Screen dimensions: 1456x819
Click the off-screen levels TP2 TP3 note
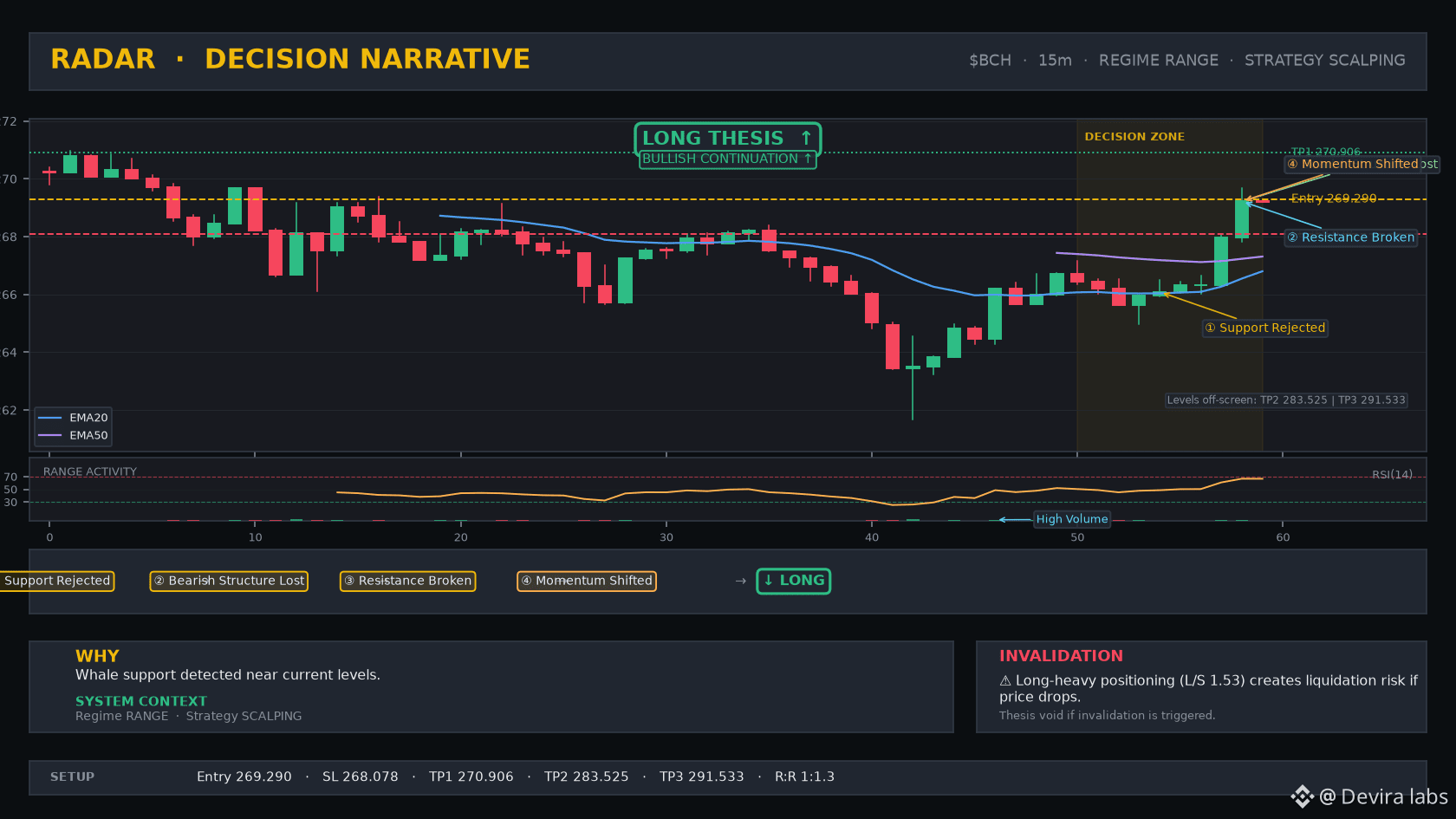1286,400
